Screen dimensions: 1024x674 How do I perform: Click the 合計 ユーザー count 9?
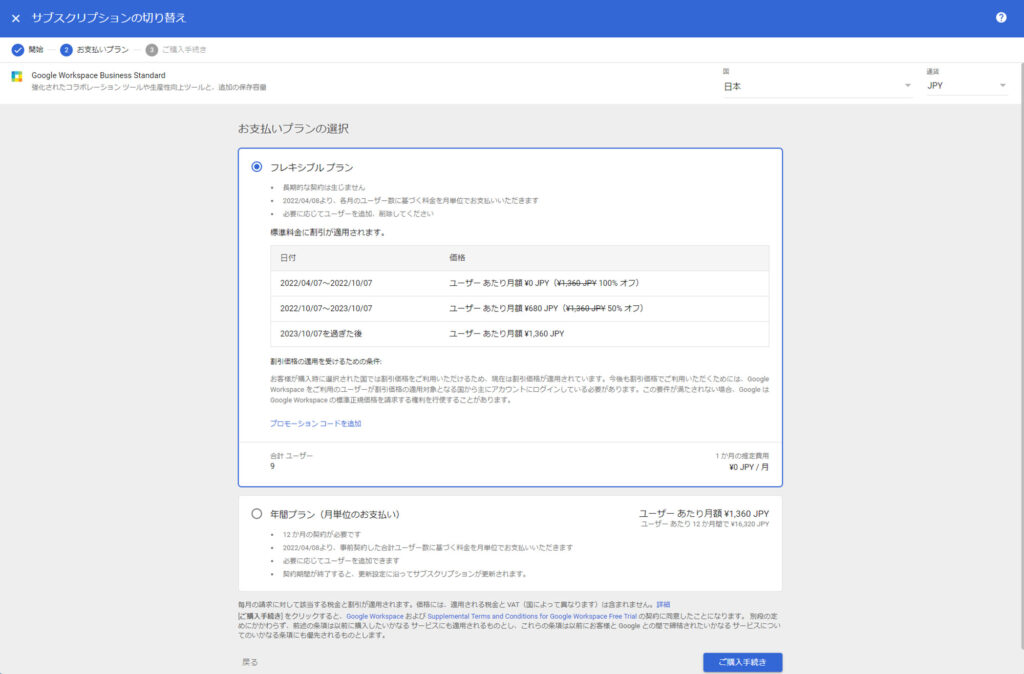coord(272,466)
